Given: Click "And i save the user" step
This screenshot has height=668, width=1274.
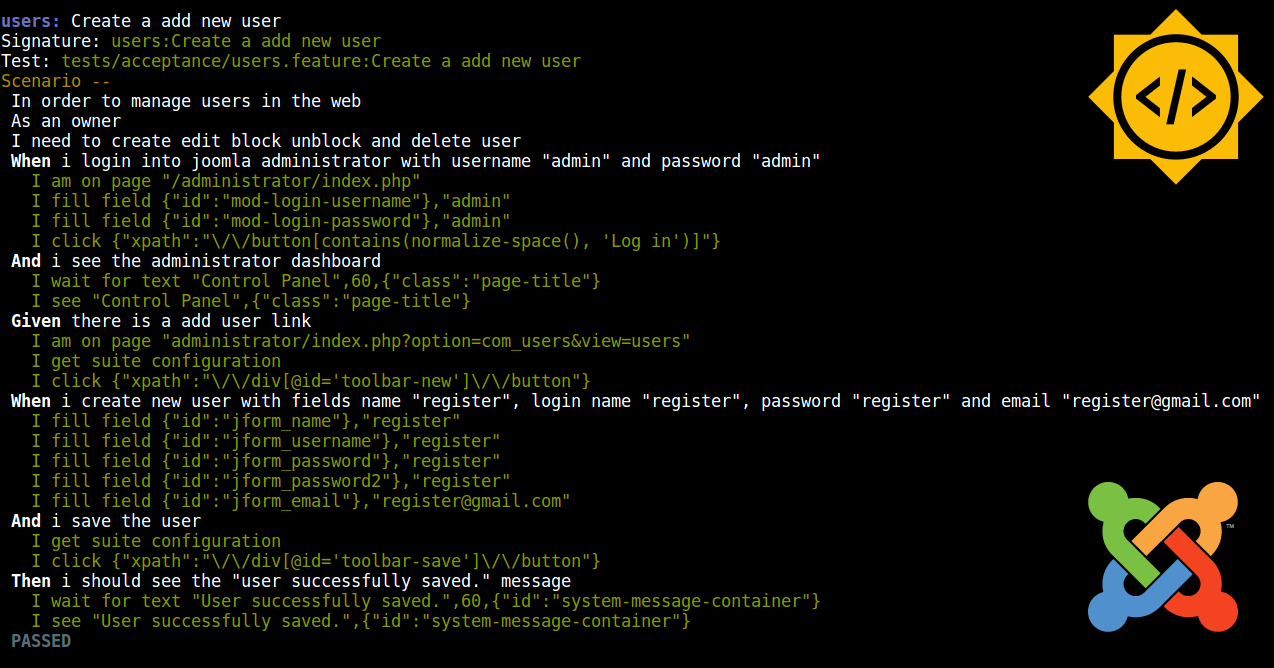Looking at the screenshot, I should pyautogui.click(x=106, y=521).
